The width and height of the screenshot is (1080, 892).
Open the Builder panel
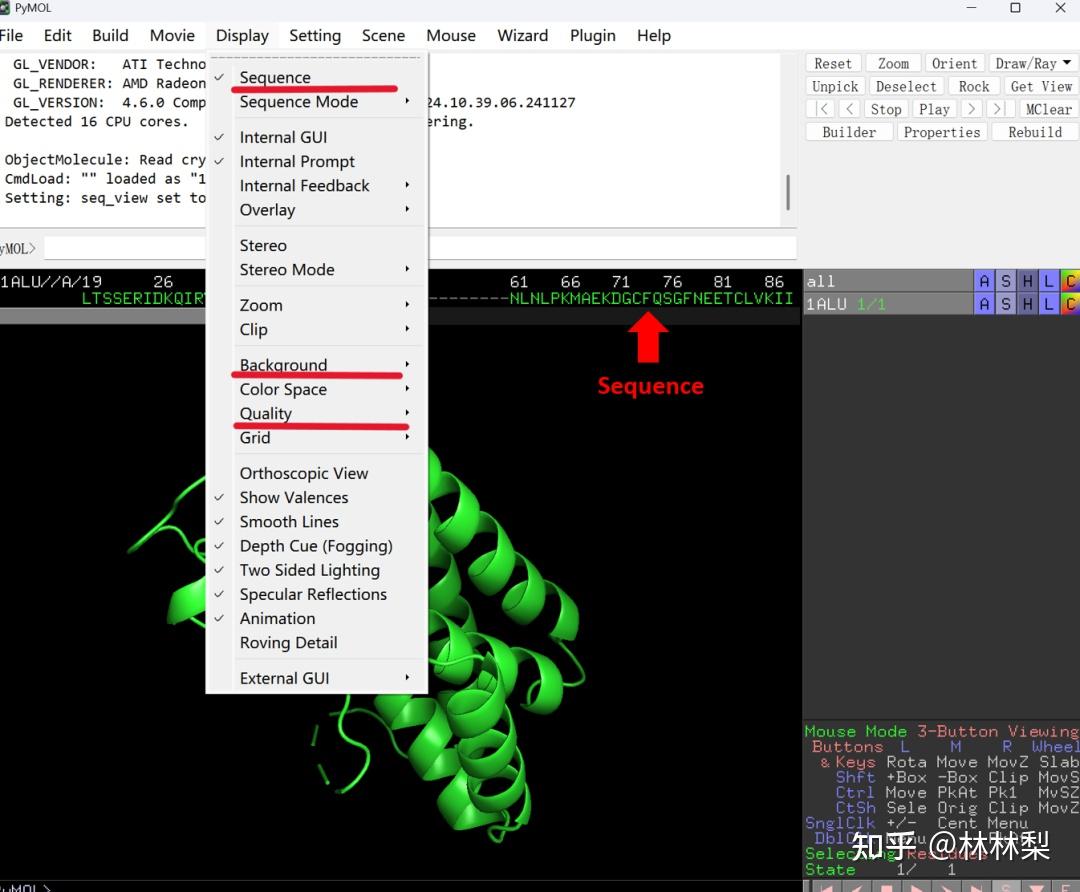pyautogui.click(x=849, y=132)
